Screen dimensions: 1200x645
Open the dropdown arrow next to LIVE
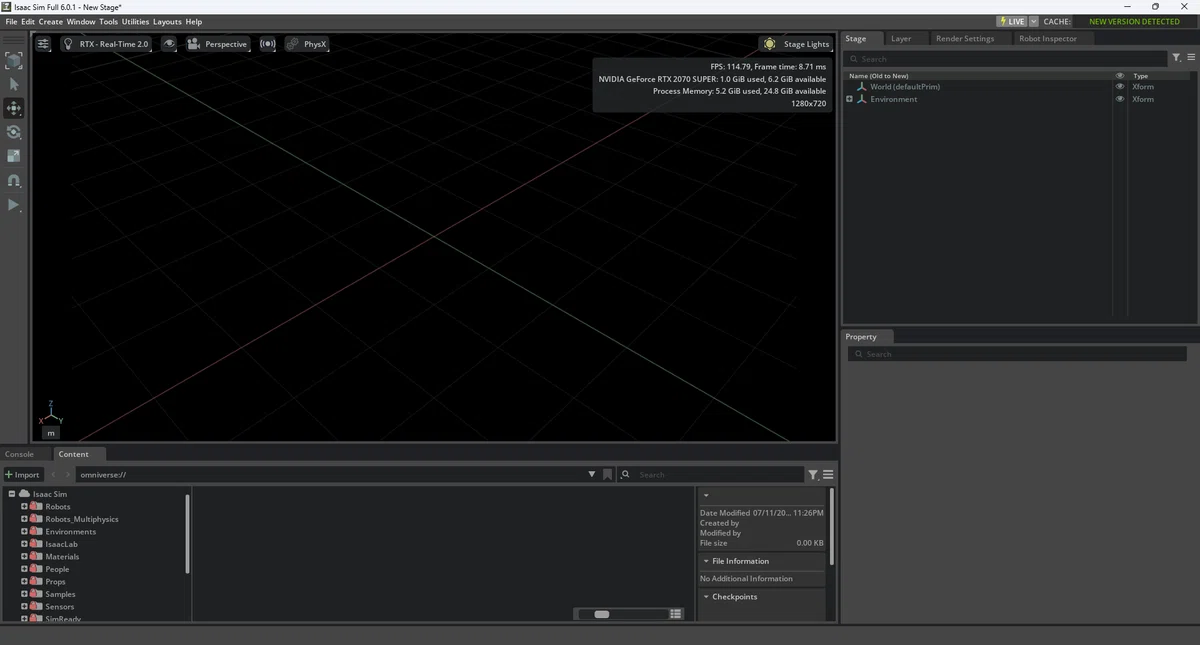tap(1034, 21)
